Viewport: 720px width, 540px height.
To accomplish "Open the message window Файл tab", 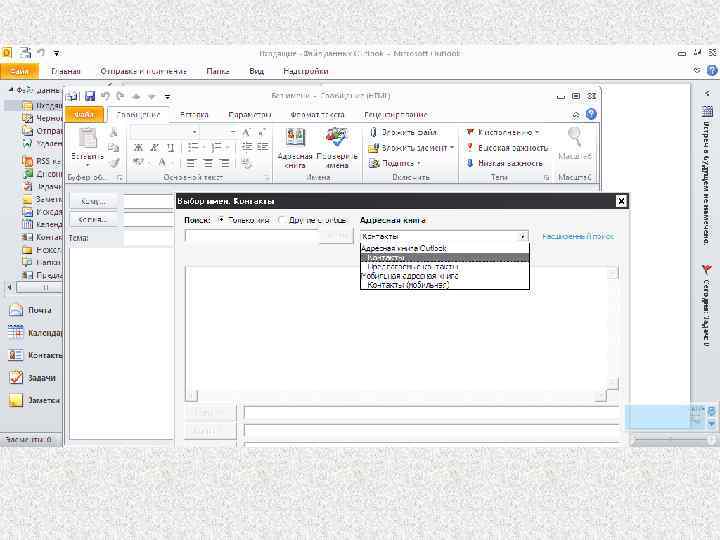I will 84,115.
